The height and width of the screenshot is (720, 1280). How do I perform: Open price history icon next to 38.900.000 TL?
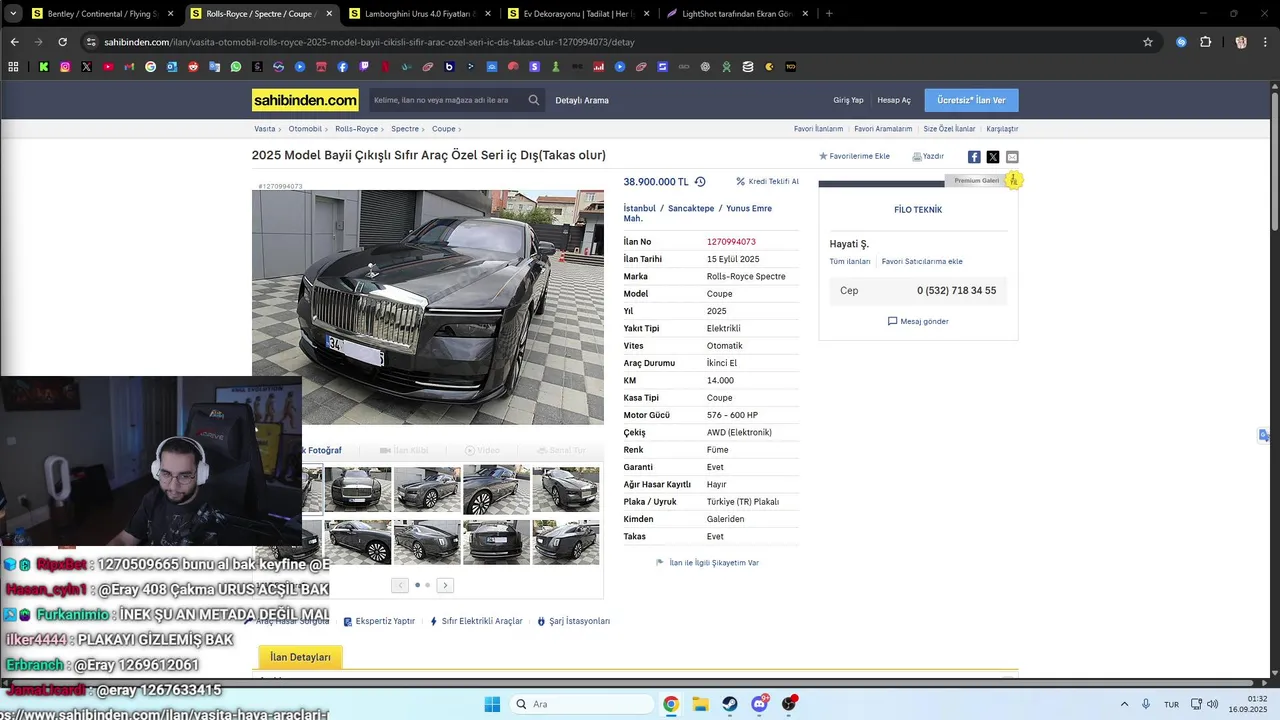click(700, 182)
